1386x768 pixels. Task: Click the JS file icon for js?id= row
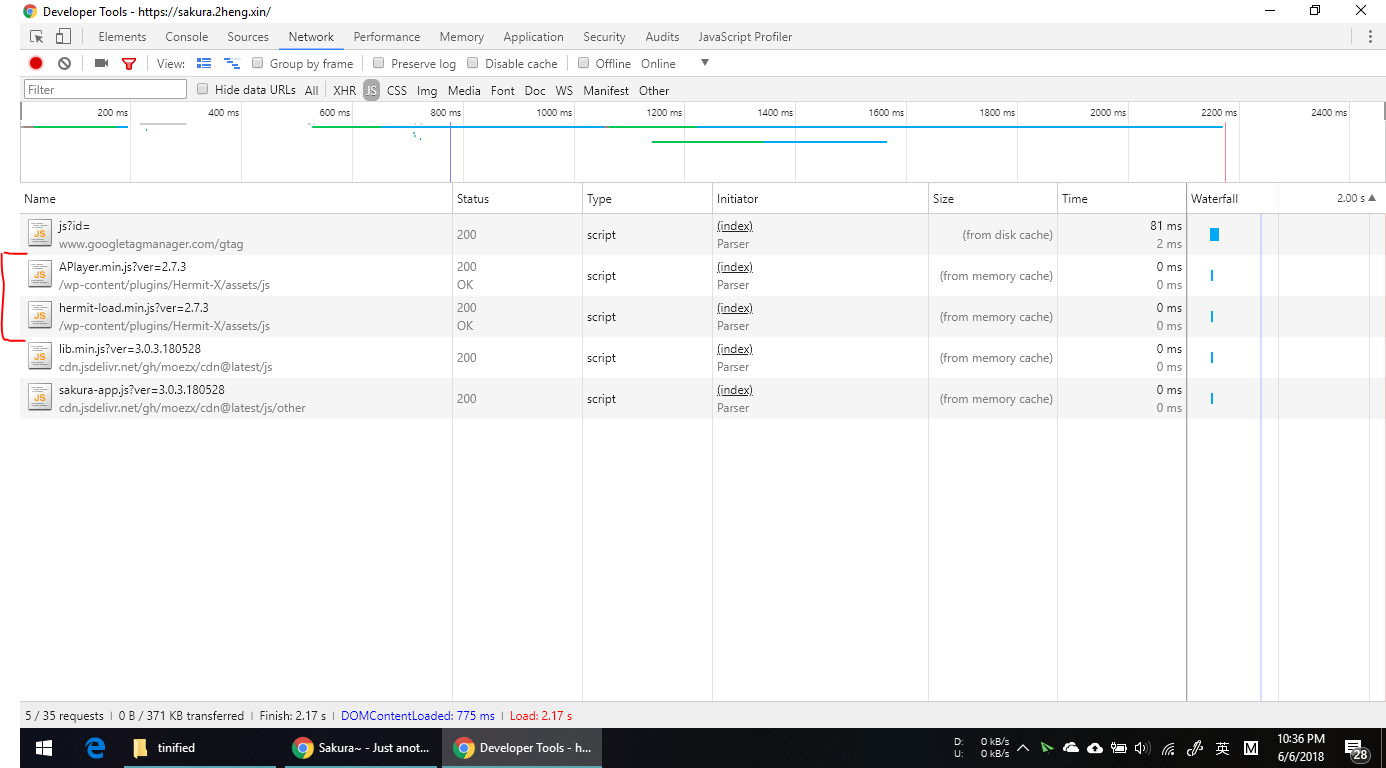tap(39, 234)
